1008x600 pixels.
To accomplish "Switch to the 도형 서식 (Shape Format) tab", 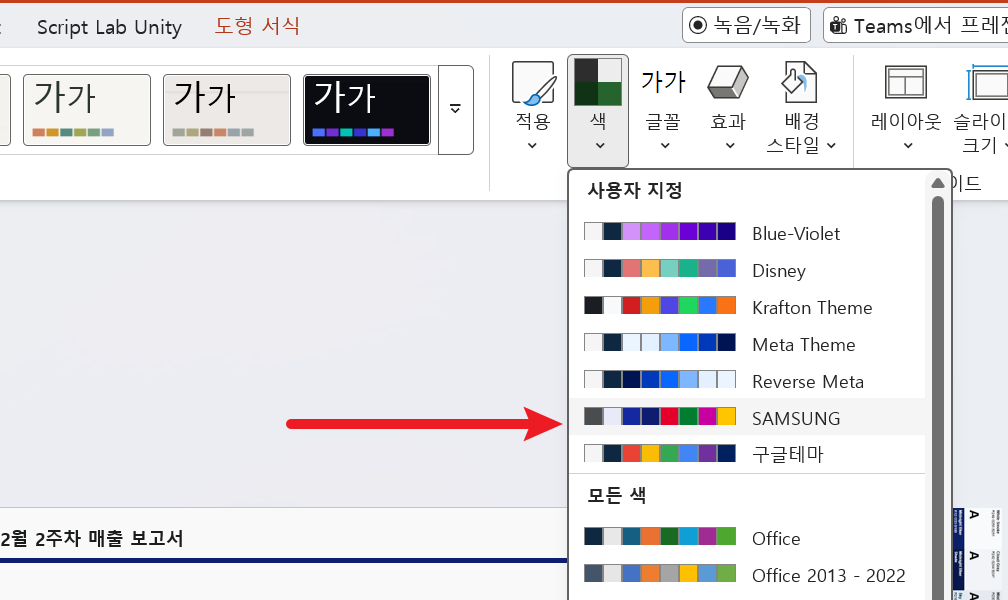I will (x=257, y=26).
